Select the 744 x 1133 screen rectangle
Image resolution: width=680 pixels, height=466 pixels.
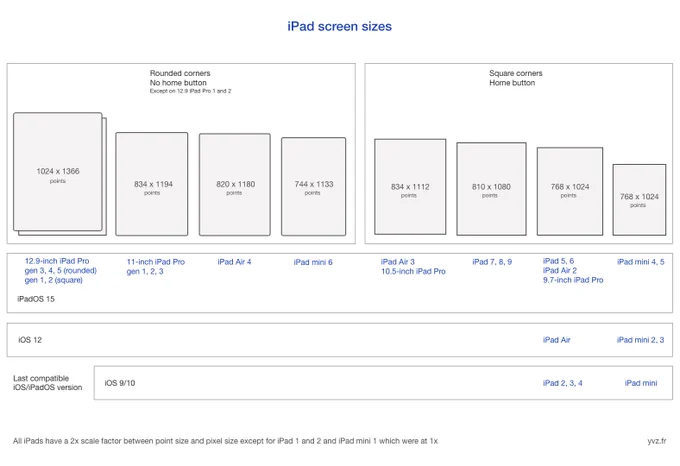click(x=314, y=186)
